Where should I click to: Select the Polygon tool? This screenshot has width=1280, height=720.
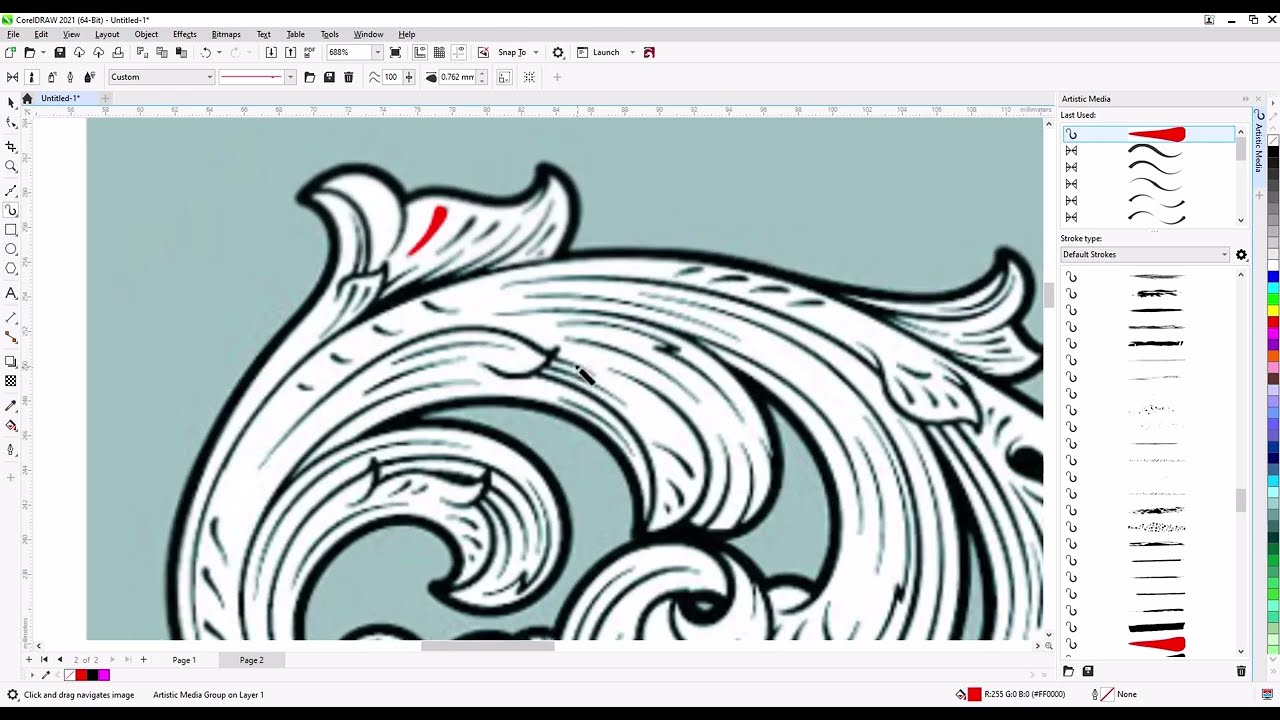tap(11, 268)
